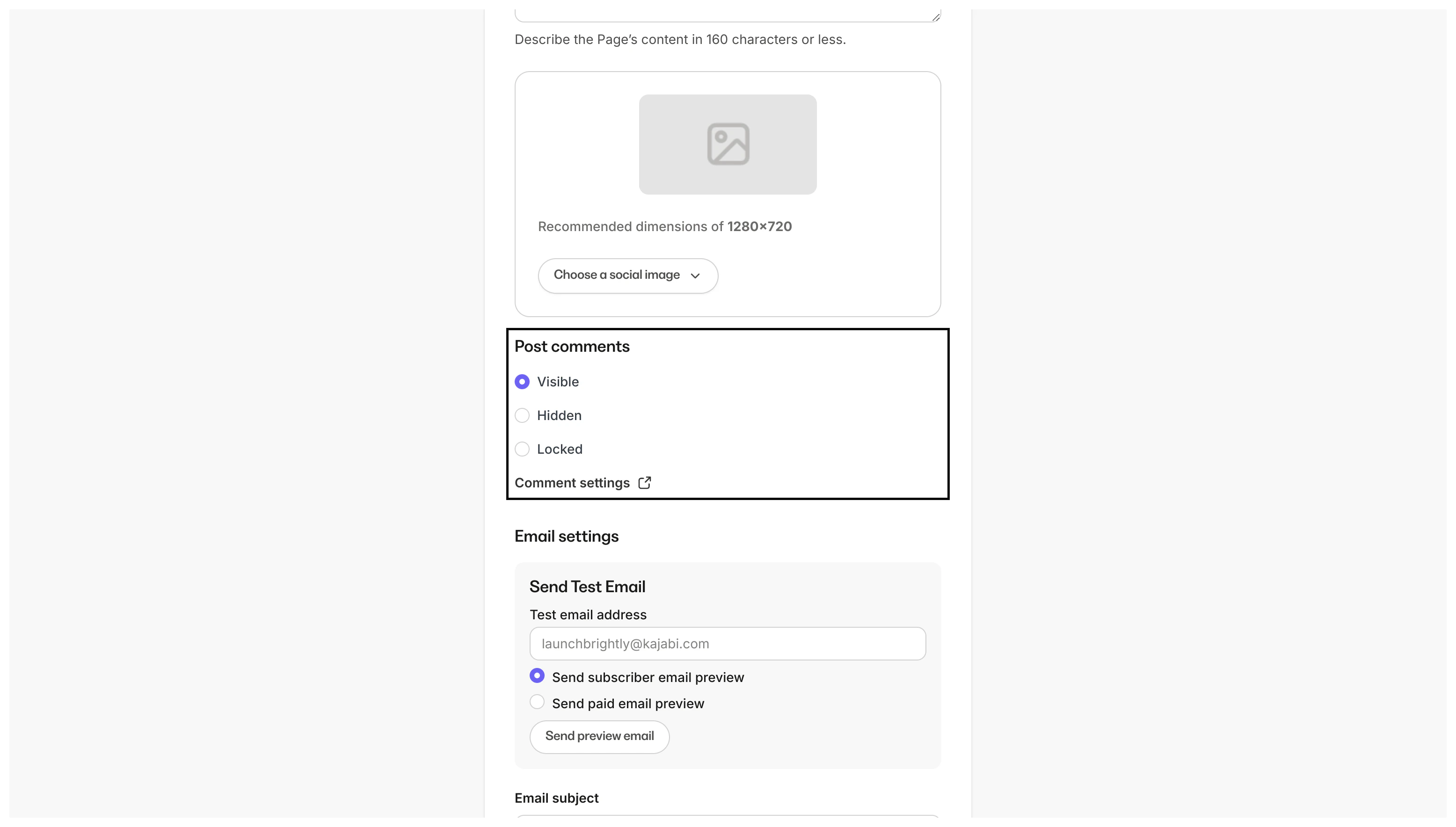Viewport: 1456px width, 827px height.
Task: Click the Send preview email button
Action: coord(599,736)
